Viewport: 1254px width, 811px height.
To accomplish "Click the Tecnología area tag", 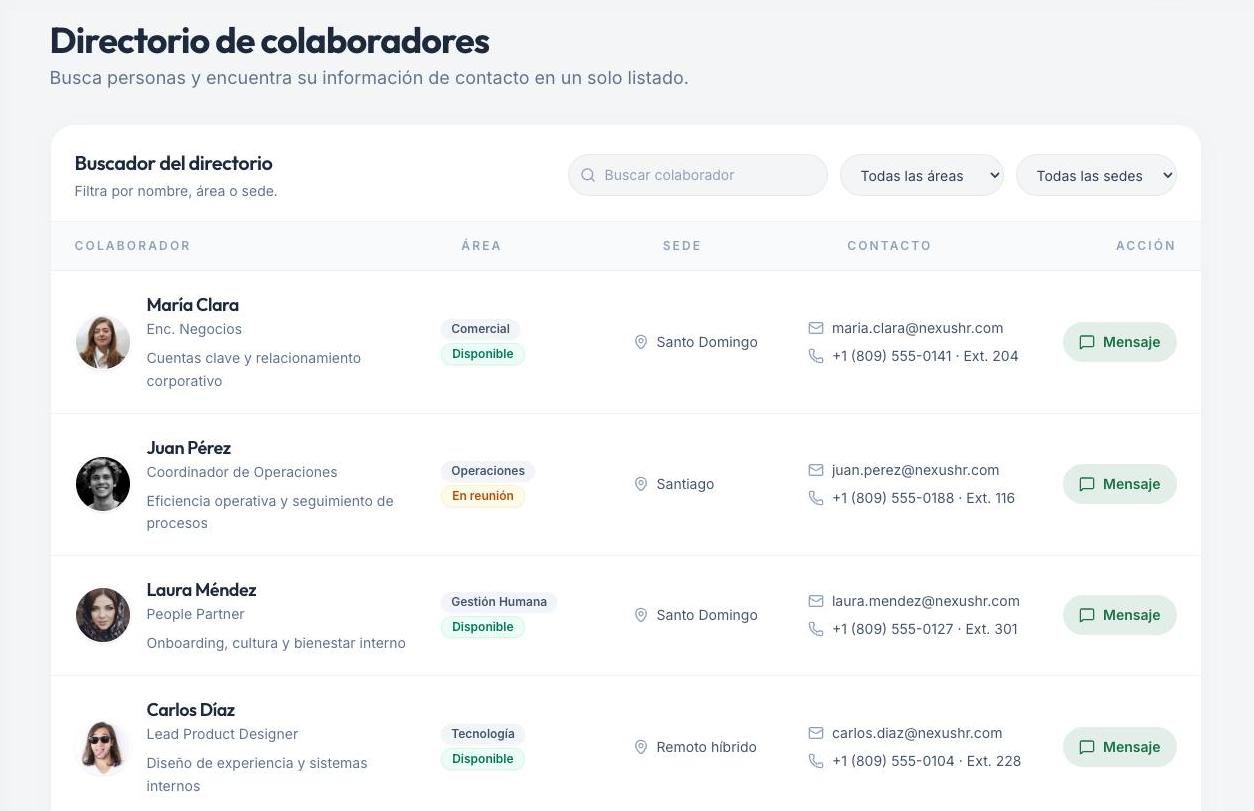I will [483, 734].
